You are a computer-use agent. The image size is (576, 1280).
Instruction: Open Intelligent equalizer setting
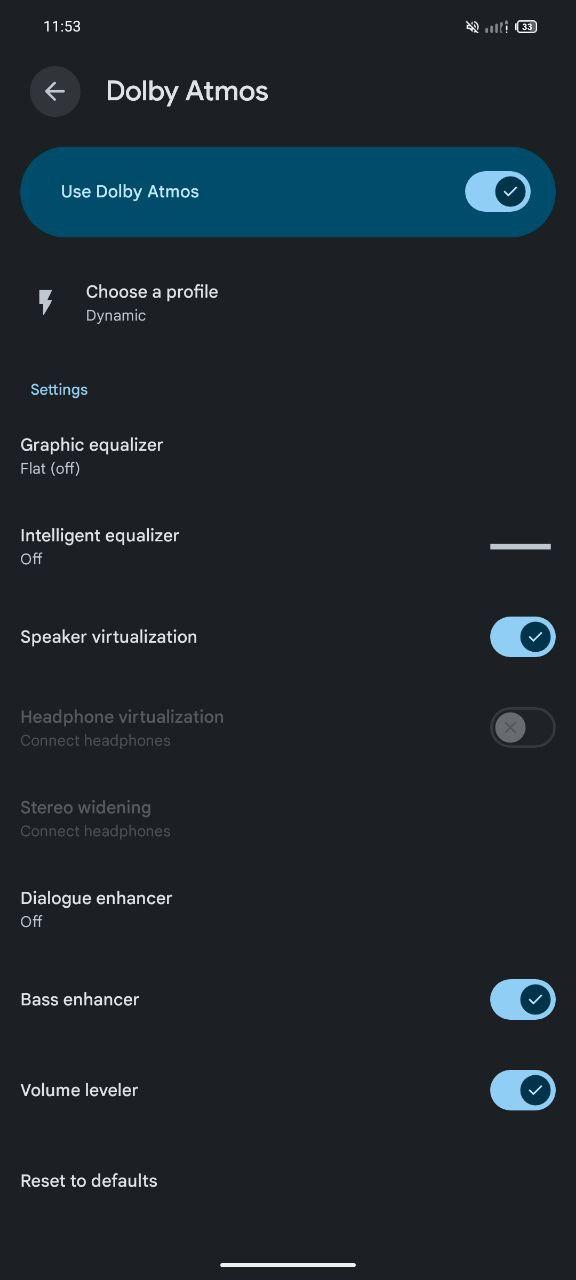(x=288, y=546)
